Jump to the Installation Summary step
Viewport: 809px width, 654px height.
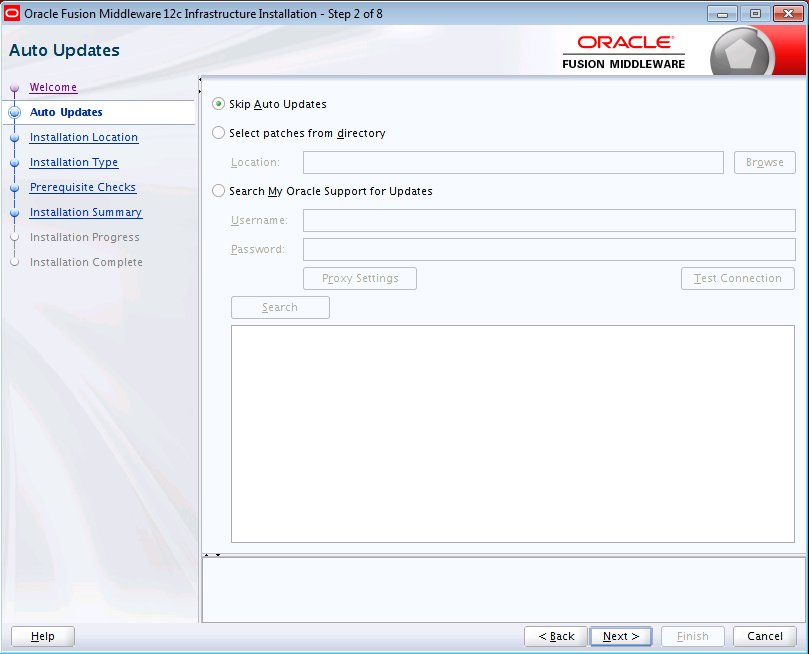click(x=86, y=212)
